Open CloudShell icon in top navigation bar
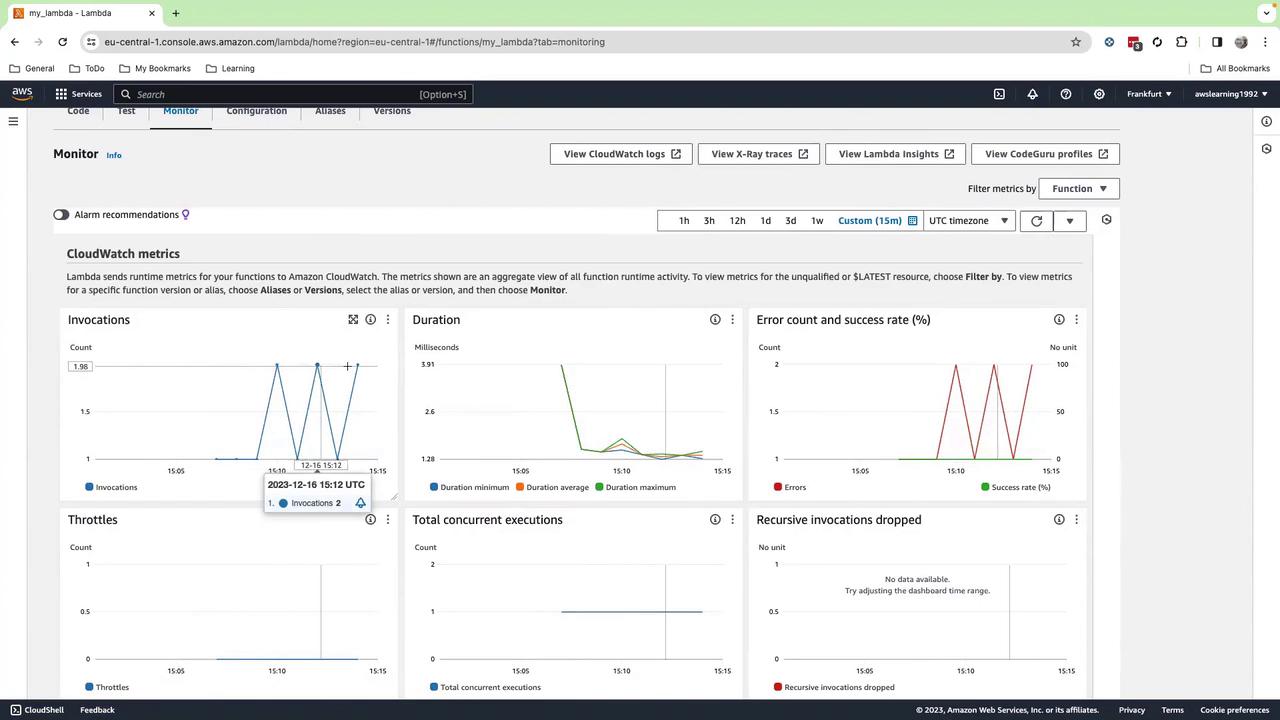The height and width of the screenshot is (720, 1280). click(x=999, y=94)
